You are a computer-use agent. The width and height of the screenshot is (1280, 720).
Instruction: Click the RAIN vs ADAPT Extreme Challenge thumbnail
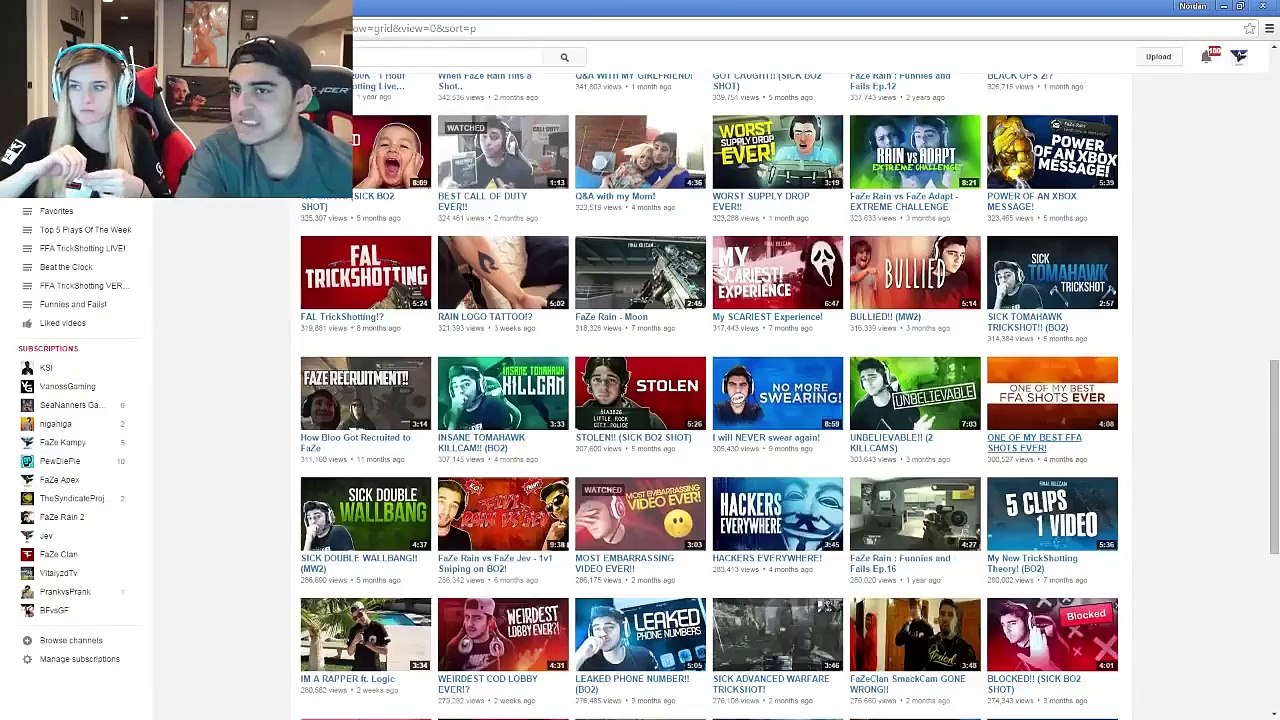[915, 152]
